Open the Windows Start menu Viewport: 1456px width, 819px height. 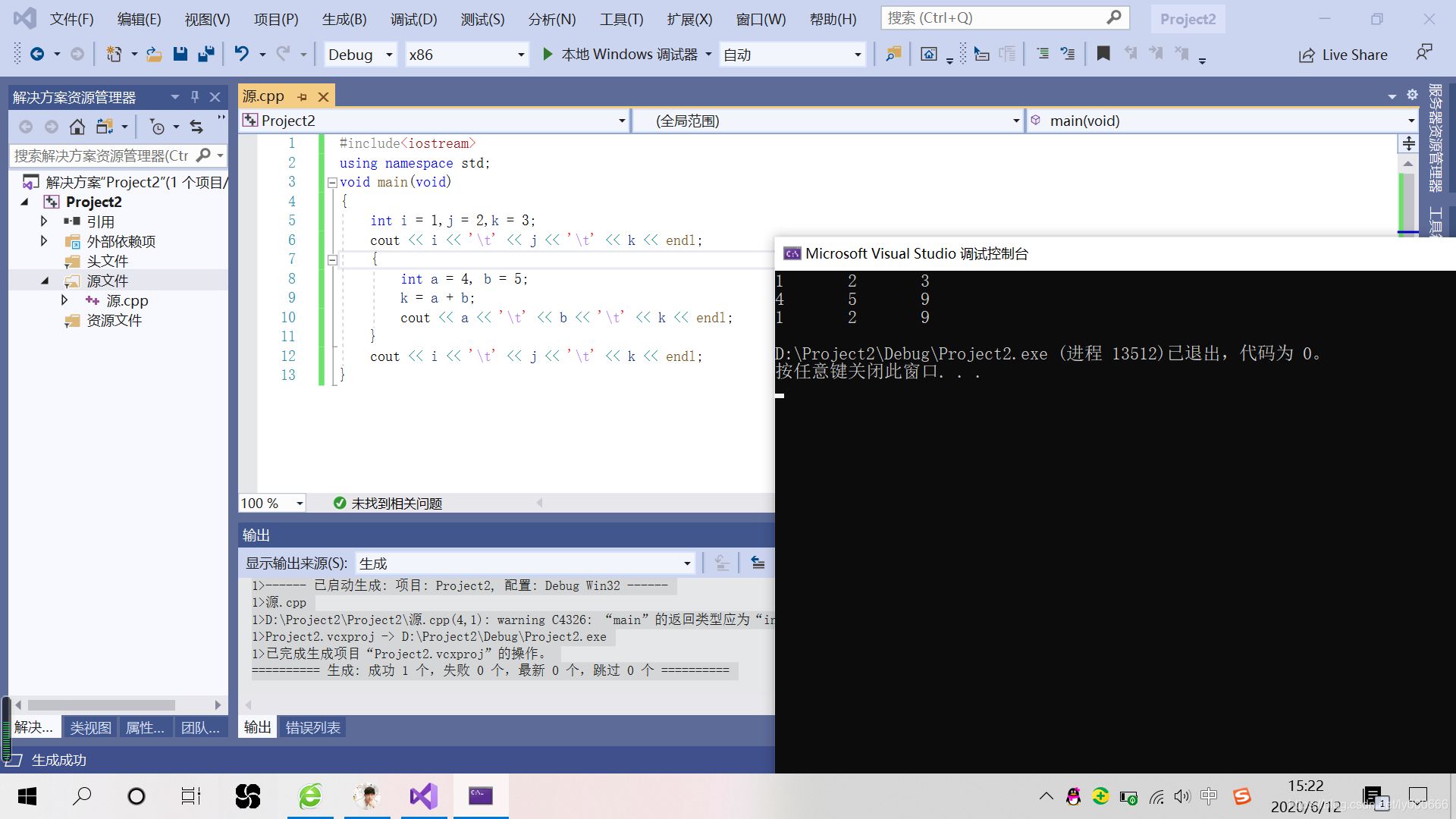pyautogui.click(x=27, y=796)
